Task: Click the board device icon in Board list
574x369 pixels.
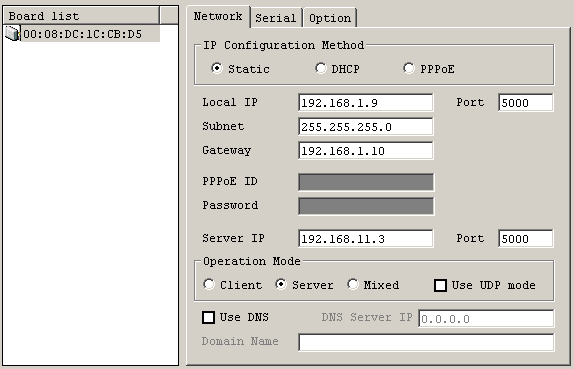Action: pos(12,34)
